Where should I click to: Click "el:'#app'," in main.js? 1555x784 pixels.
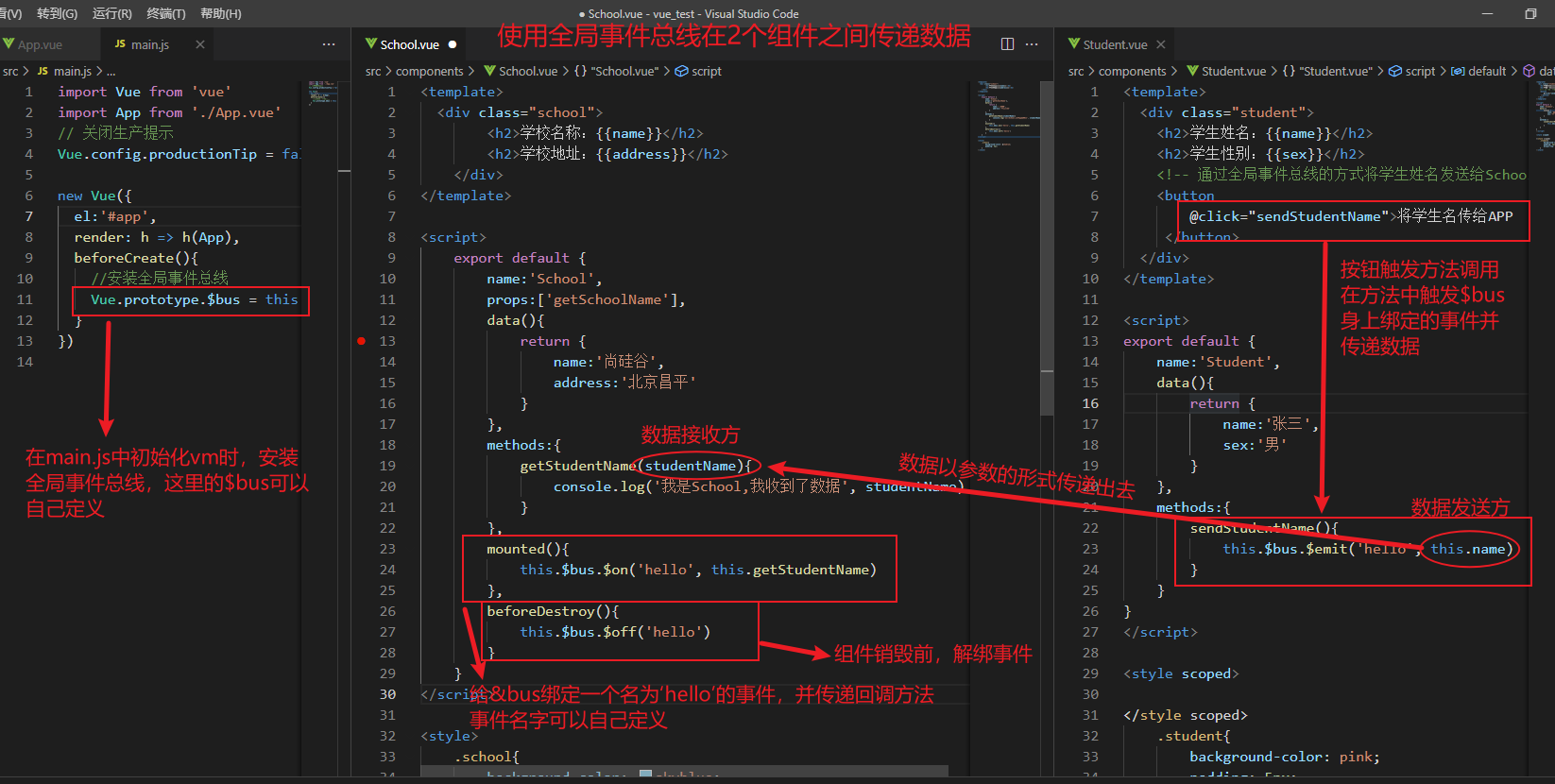(115, 216)
